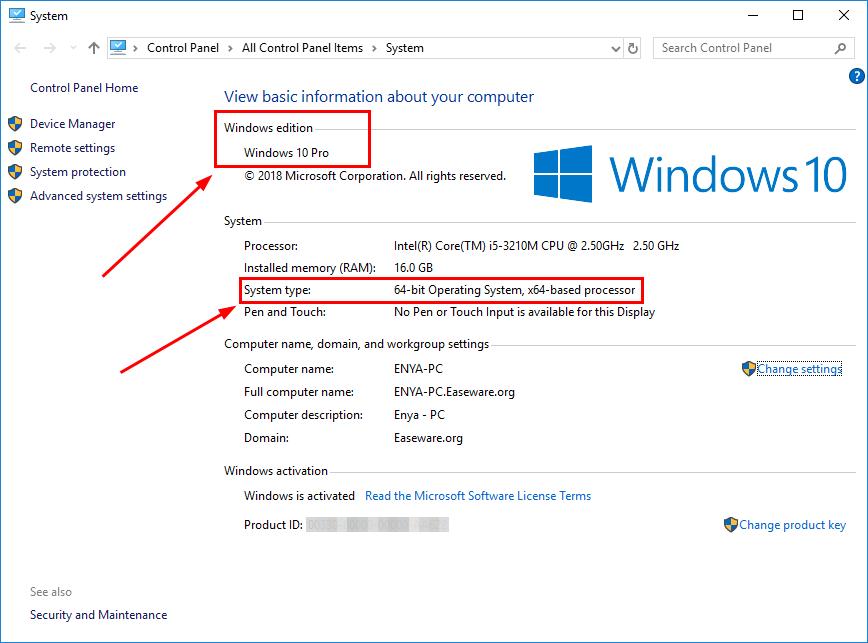Click the Forward navigation arrow
Screen dimensions: 868x643
click(47, 48)
